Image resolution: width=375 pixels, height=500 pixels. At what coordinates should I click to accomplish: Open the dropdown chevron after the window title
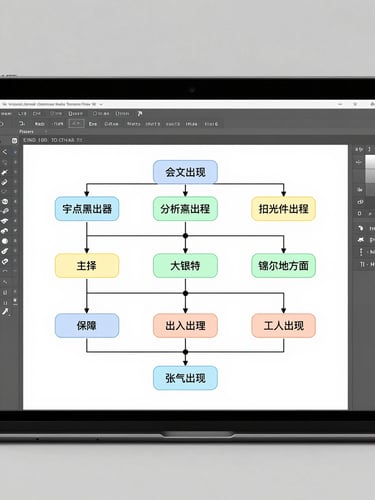point(101,104)
